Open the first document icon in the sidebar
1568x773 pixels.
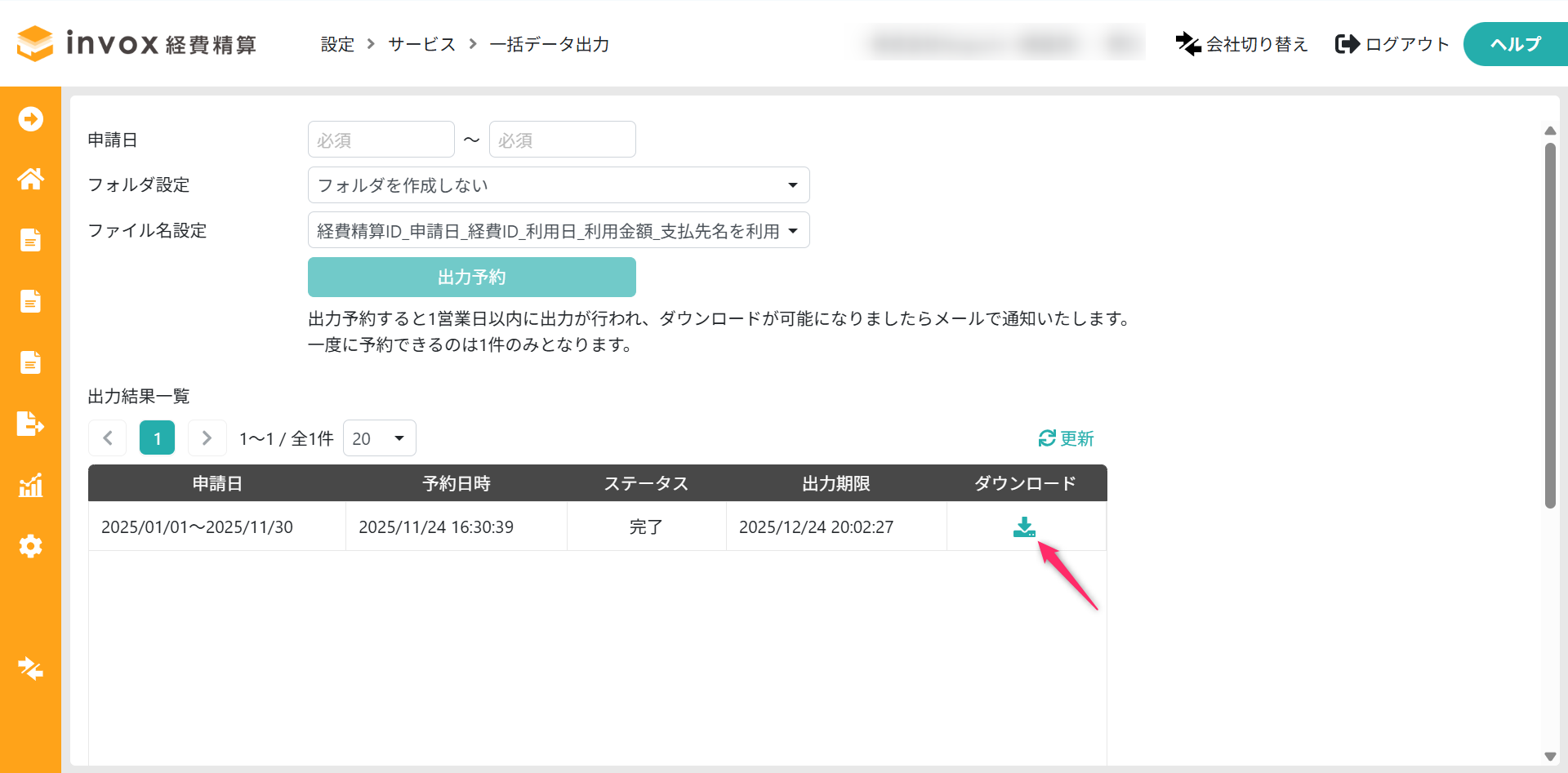pyautogui.click(x=30, y=240)
